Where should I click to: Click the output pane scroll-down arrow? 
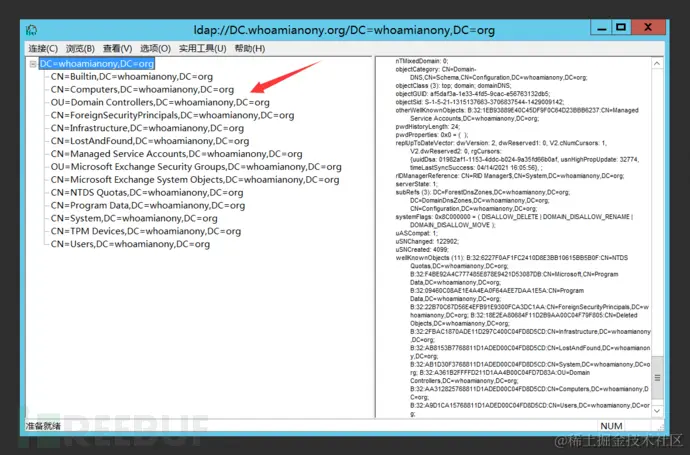click(657, 411)
